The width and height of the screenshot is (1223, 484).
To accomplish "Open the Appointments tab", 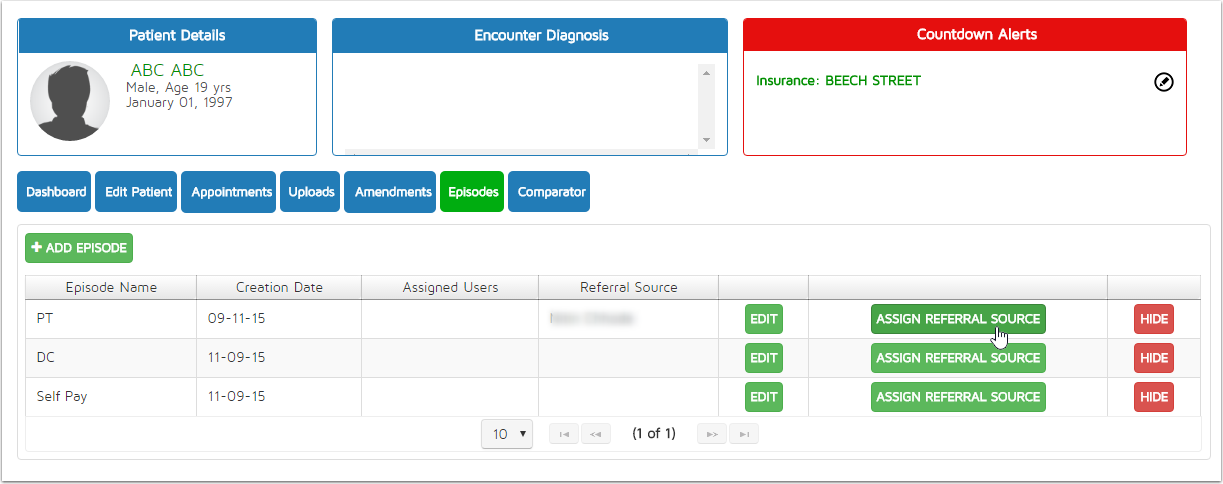I will [232, 192].
